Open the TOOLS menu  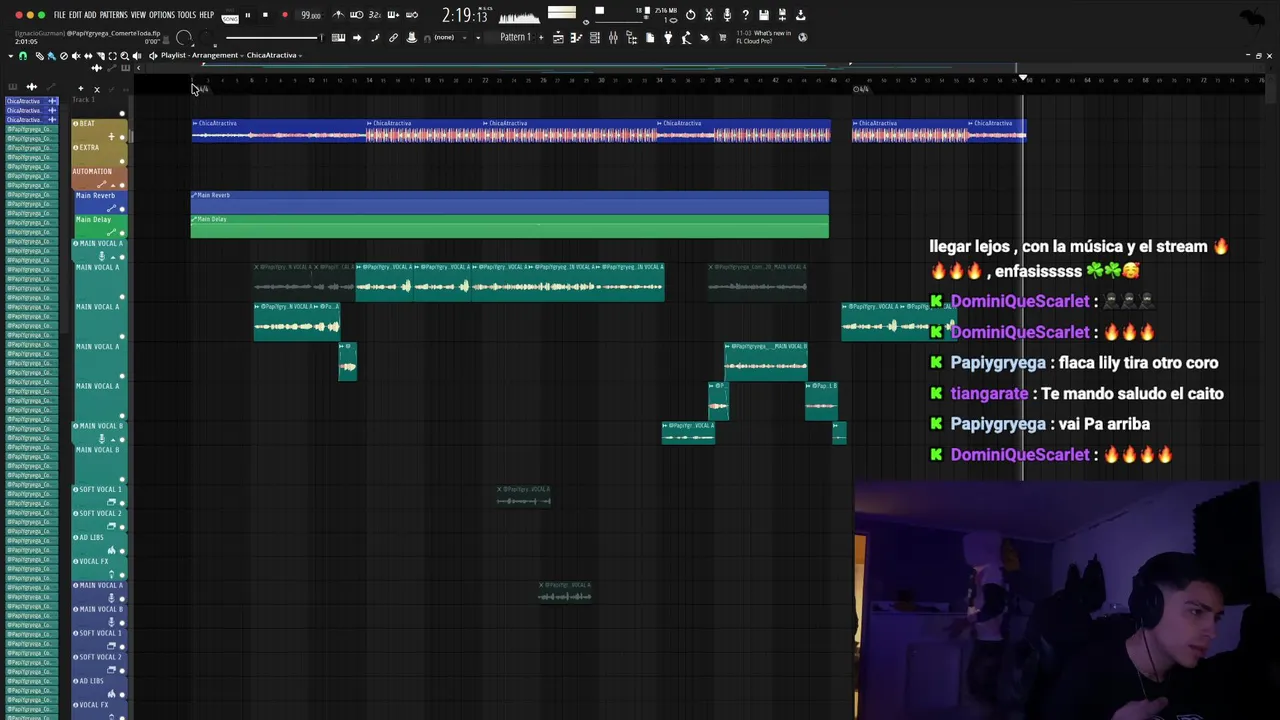(187, 15)
